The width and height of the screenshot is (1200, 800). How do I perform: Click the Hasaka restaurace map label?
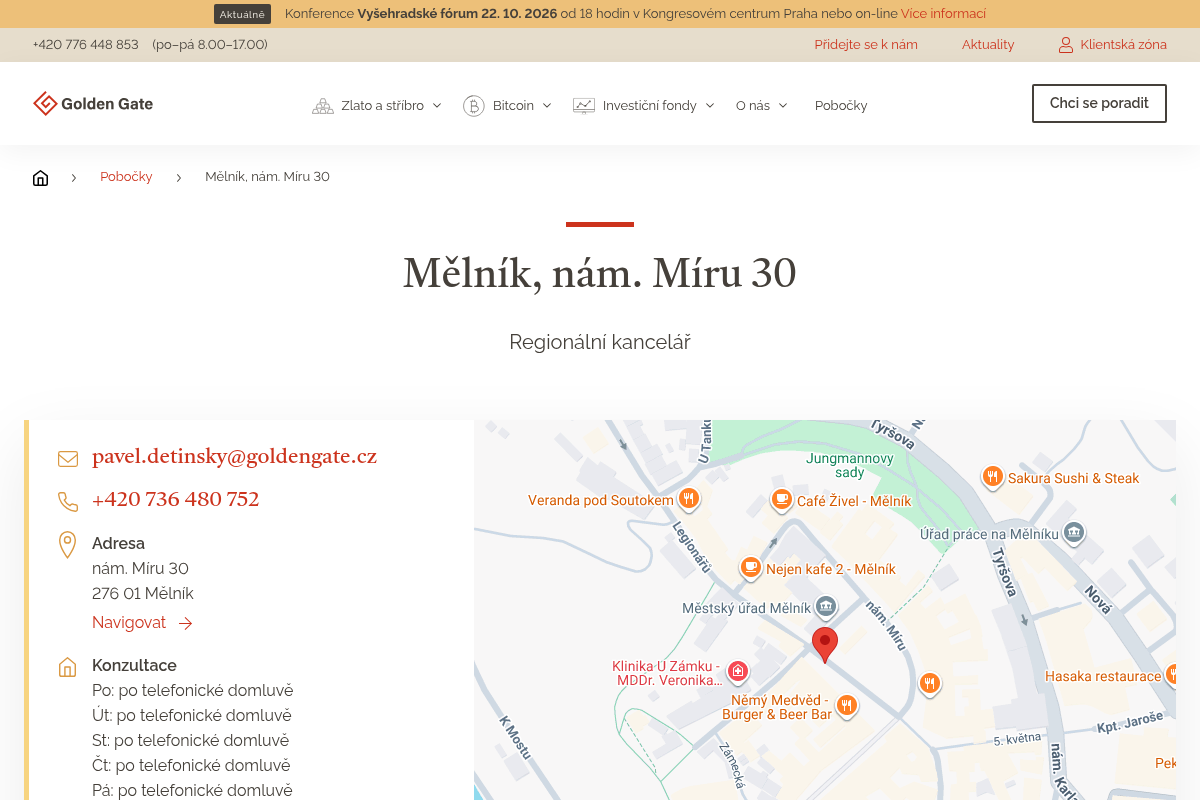[1103, 677]
